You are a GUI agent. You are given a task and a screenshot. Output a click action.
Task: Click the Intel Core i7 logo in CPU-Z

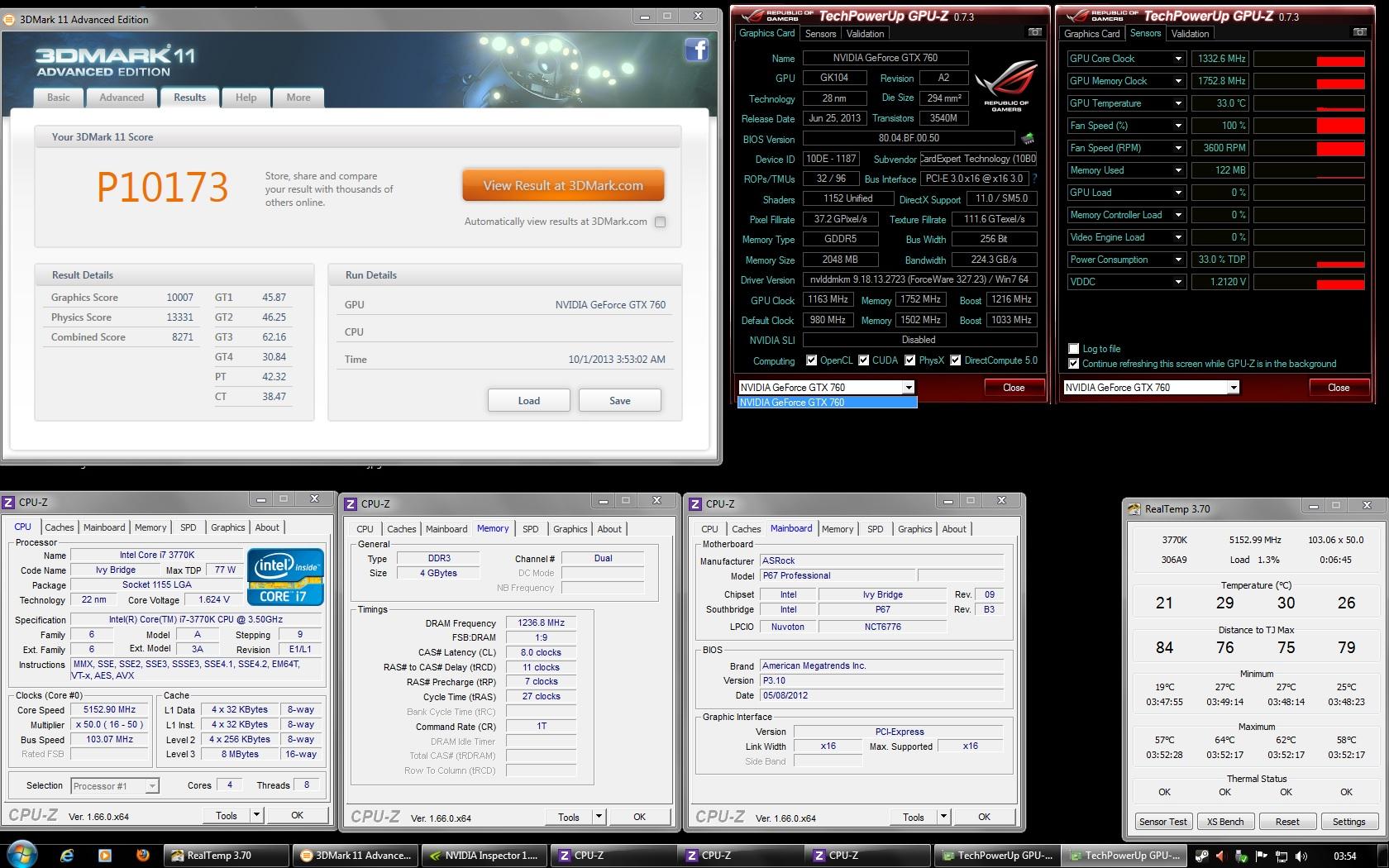tap(285, 576)
